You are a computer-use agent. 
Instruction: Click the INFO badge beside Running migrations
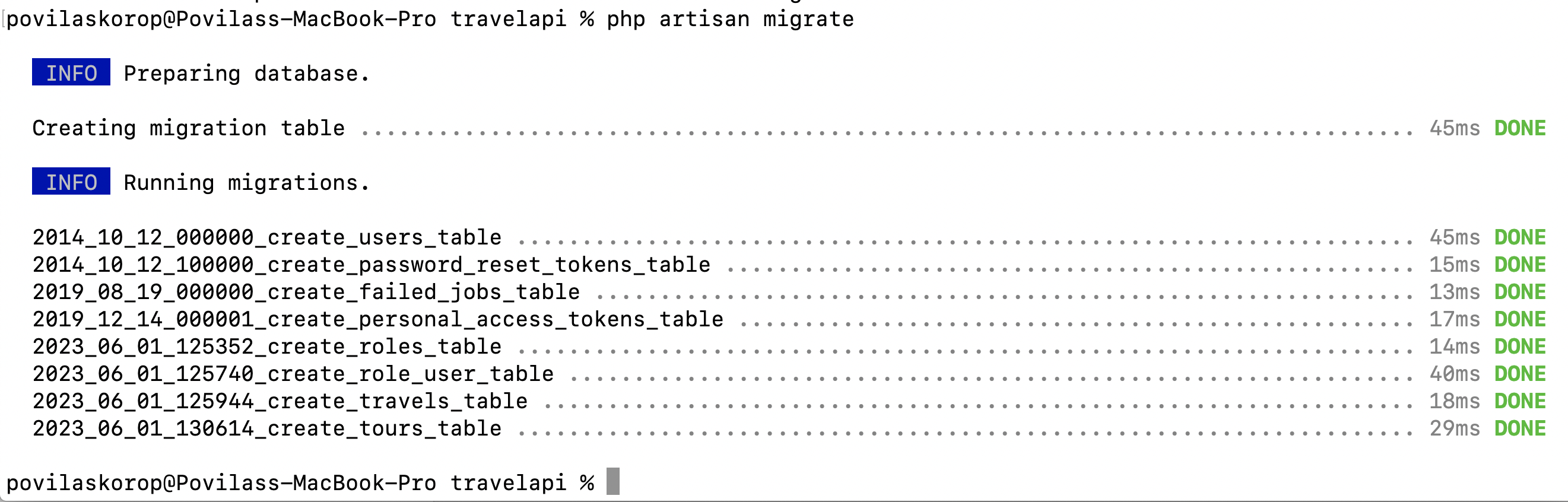click(x=71, y=182)
